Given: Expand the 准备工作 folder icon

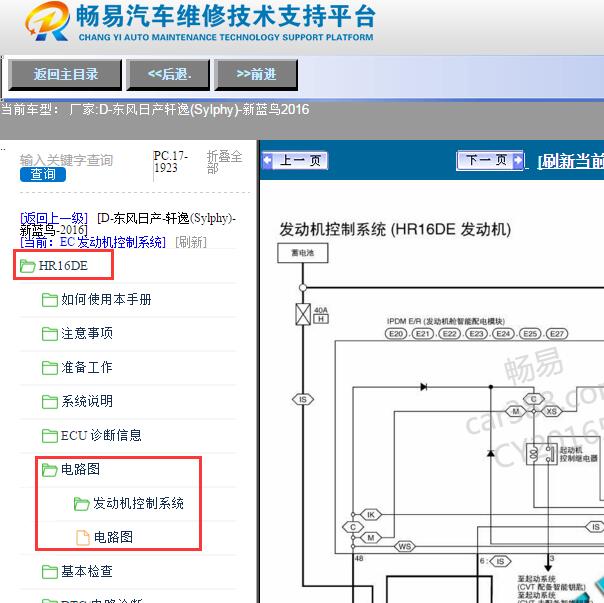Looking at the screenshot, I should click(x=50, y=368).
